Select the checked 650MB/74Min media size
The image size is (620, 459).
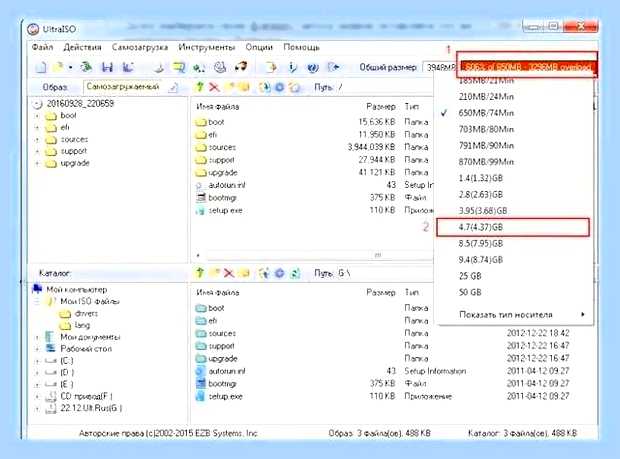pos(514,113)
